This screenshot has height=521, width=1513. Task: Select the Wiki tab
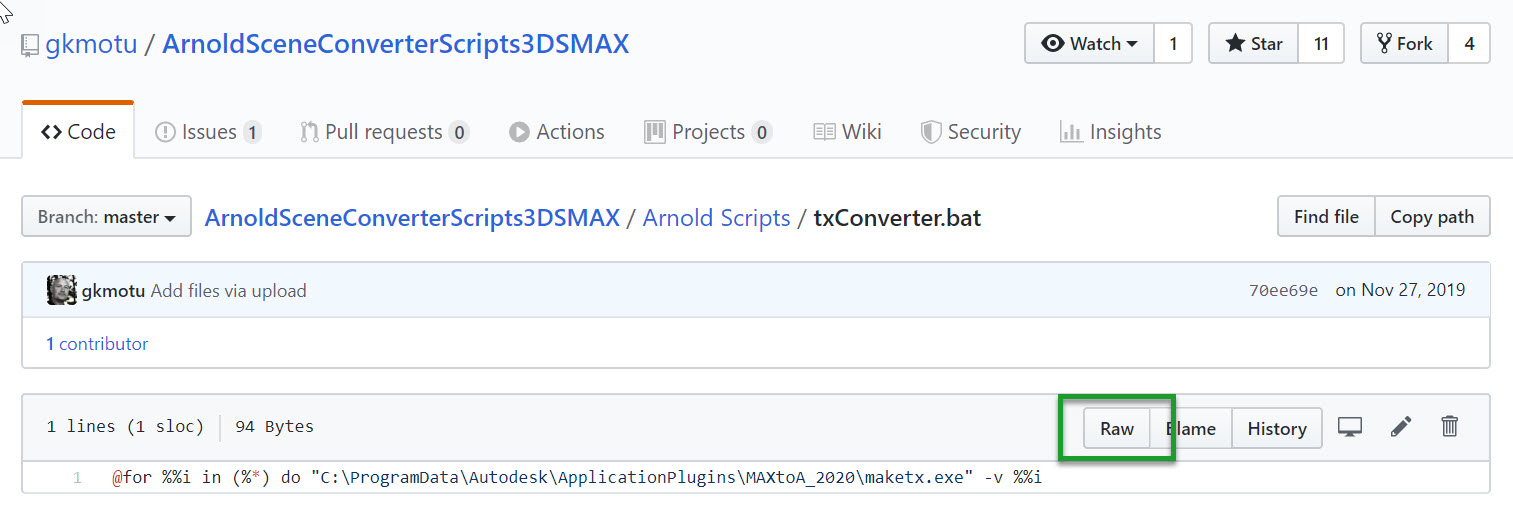(847, 132)
